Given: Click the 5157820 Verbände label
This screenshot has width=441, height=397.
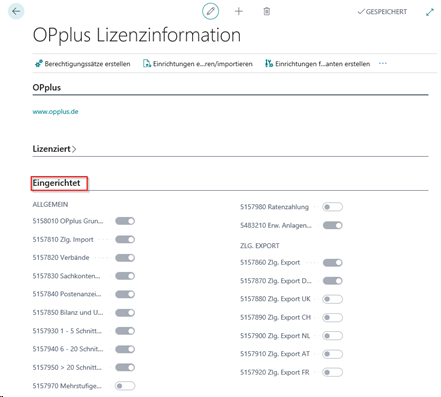Looking at the screenshot, I should point(61,258).
